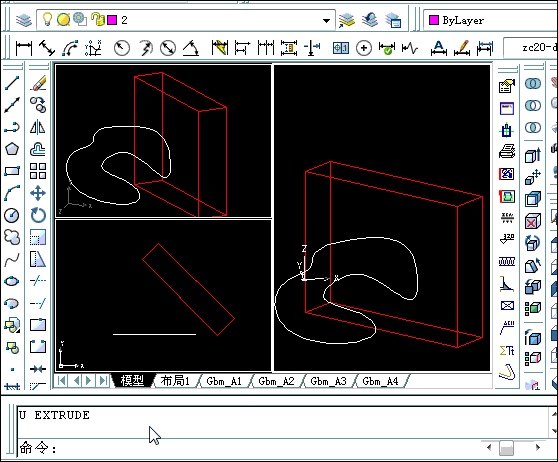This screenshot has width=558, height=462.
Task: Select the Array tool
Action: pos(38,171)
